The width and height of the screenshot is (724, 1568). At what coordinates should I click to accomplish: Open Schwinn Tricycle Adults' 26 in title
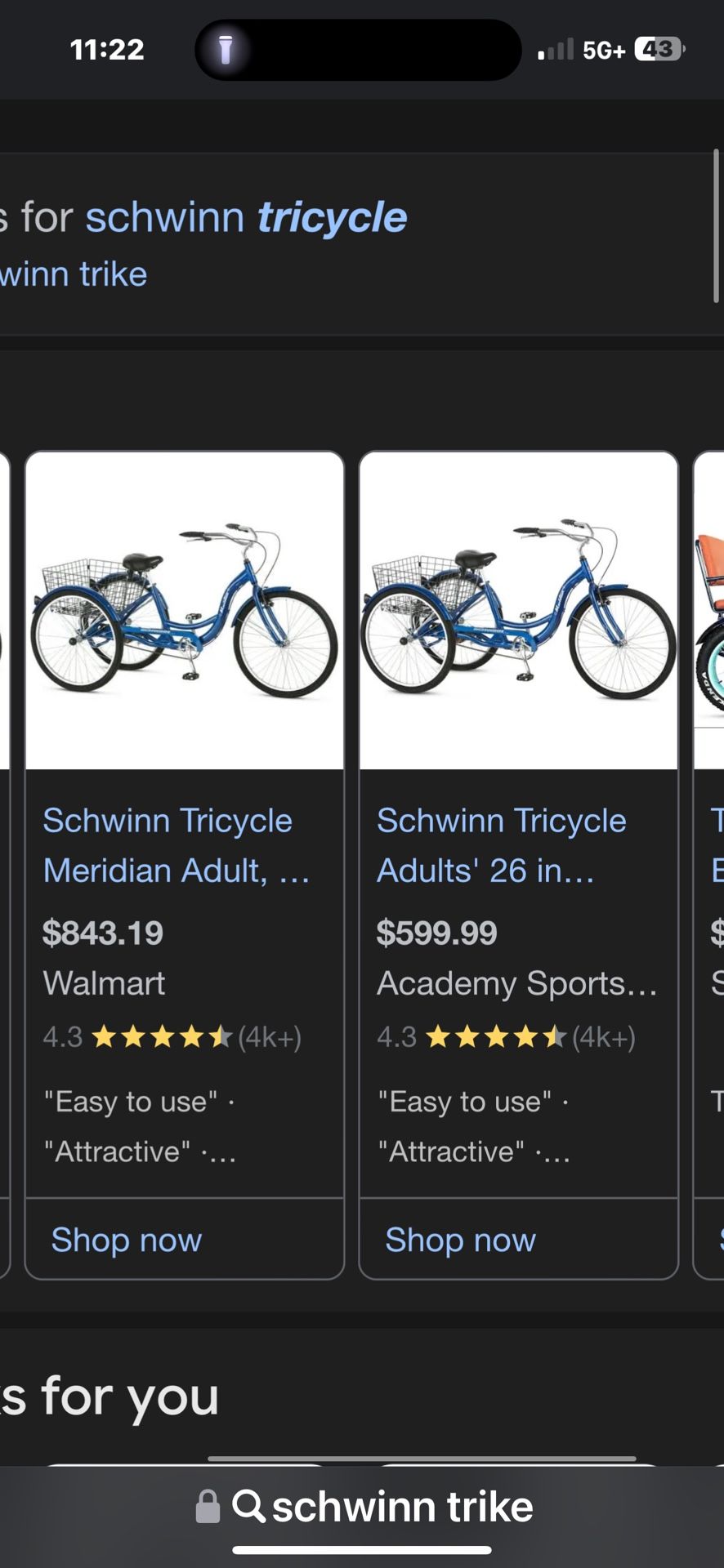501,845
